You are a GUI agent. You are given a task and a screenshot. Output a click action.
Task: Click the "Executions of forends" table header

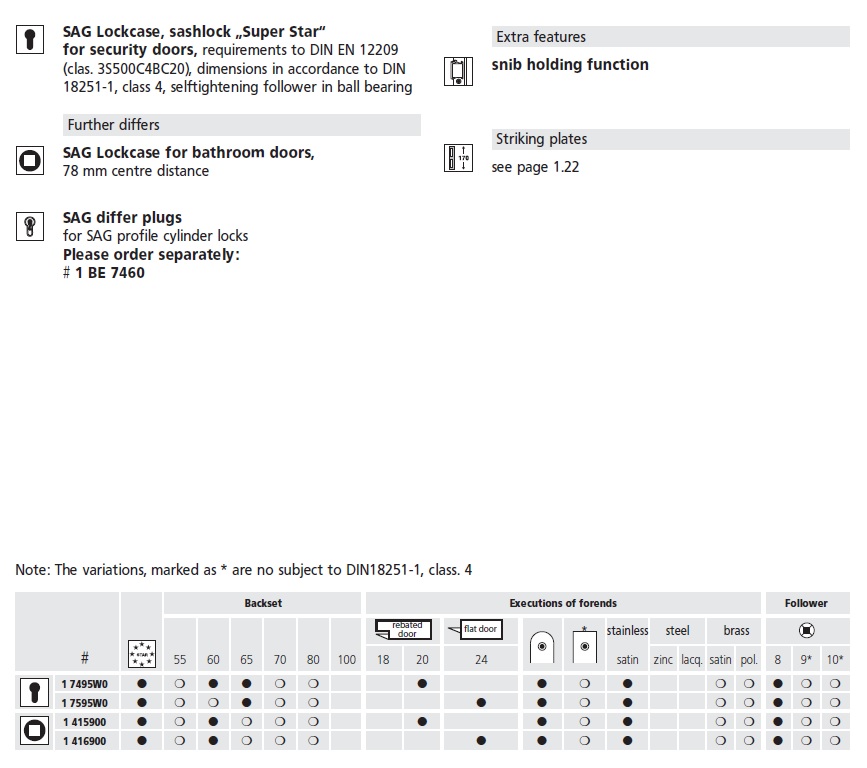tap(563, 603)
